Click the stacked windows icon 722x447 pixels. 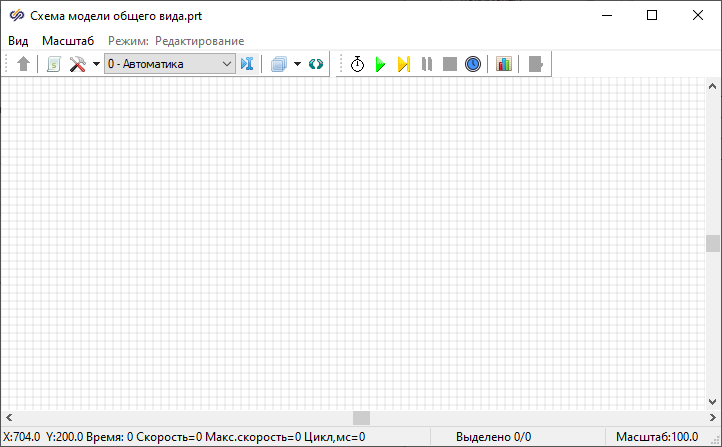pos(279,64)
